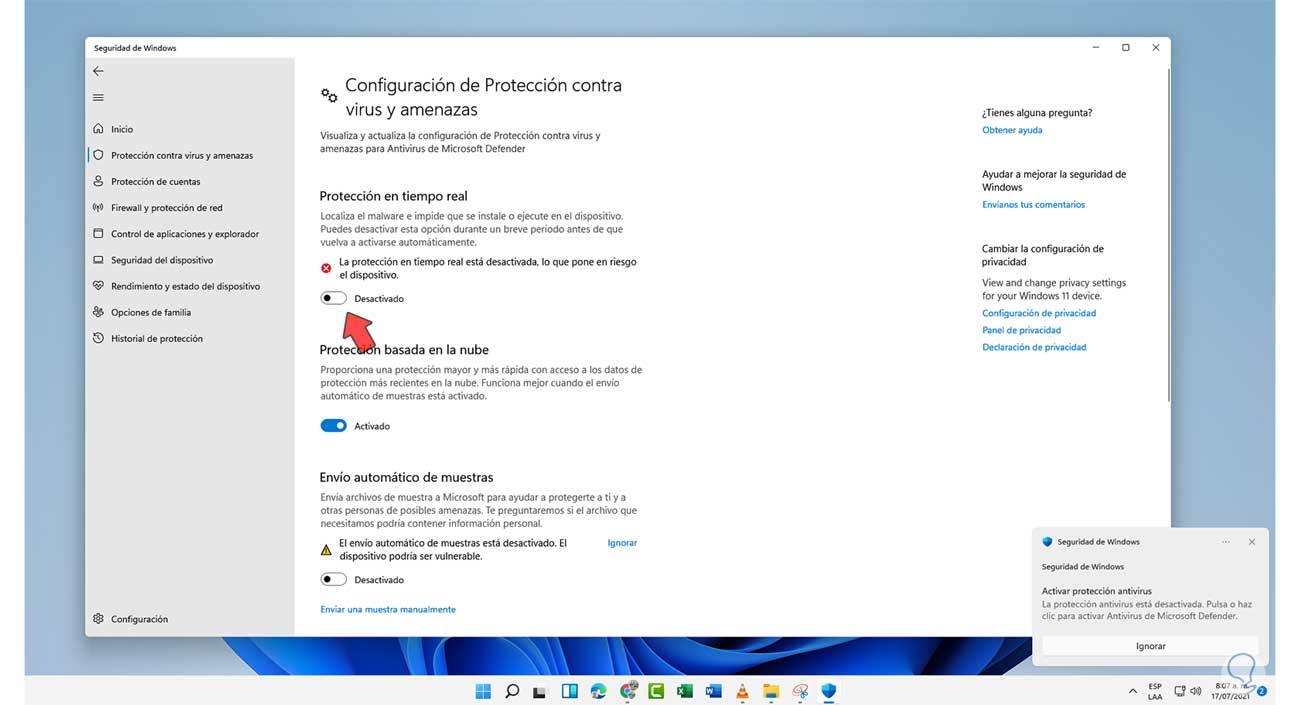Open Word from taskbar
Image resolution: width=1300 pixels, height=705 pixels.
click(x=714, y=690)
